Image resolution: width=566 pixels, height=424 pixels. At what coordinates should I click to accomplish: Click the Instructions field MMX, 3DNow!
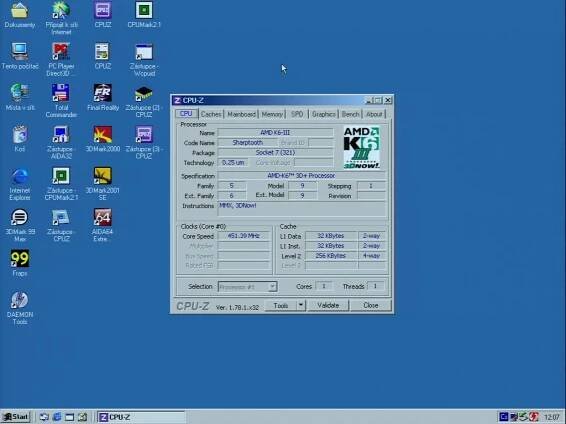[302, 209]
